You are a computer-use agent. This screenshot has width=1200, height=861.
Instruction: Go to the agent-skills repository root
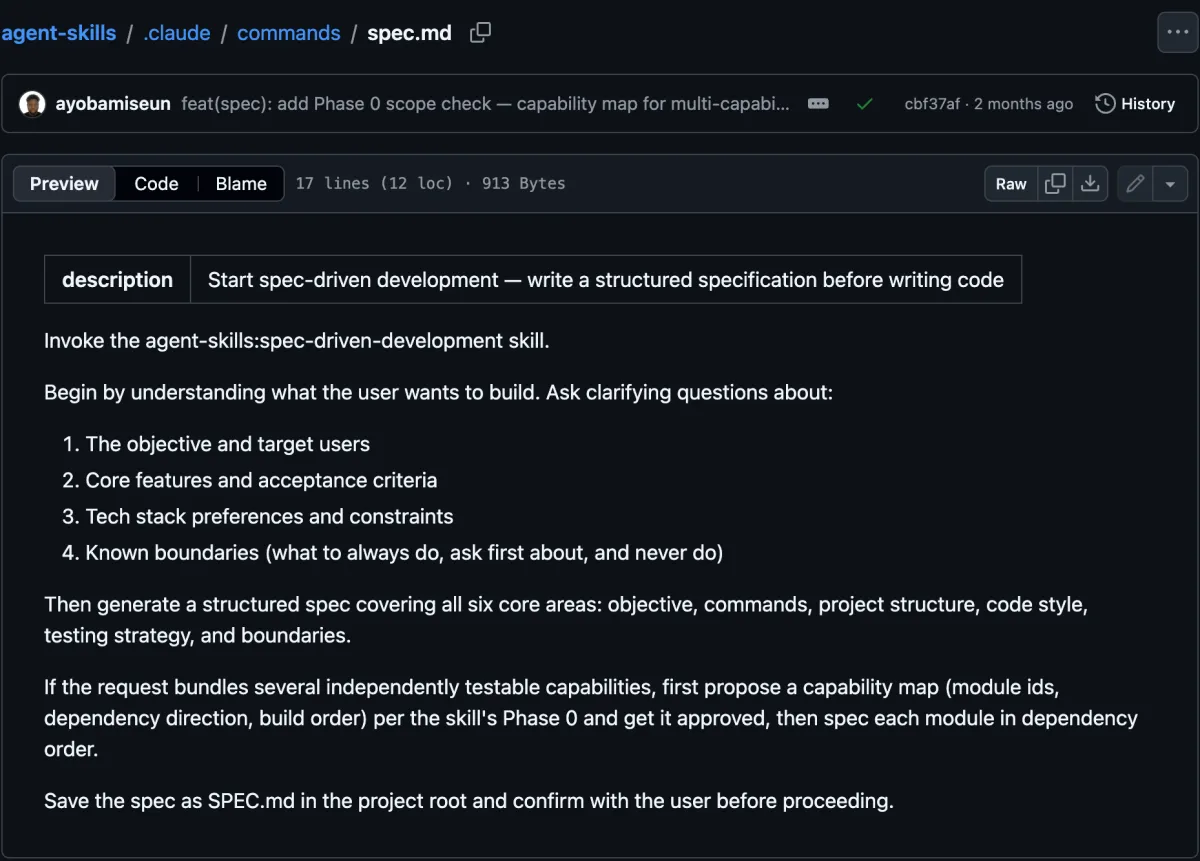point(58,33)
